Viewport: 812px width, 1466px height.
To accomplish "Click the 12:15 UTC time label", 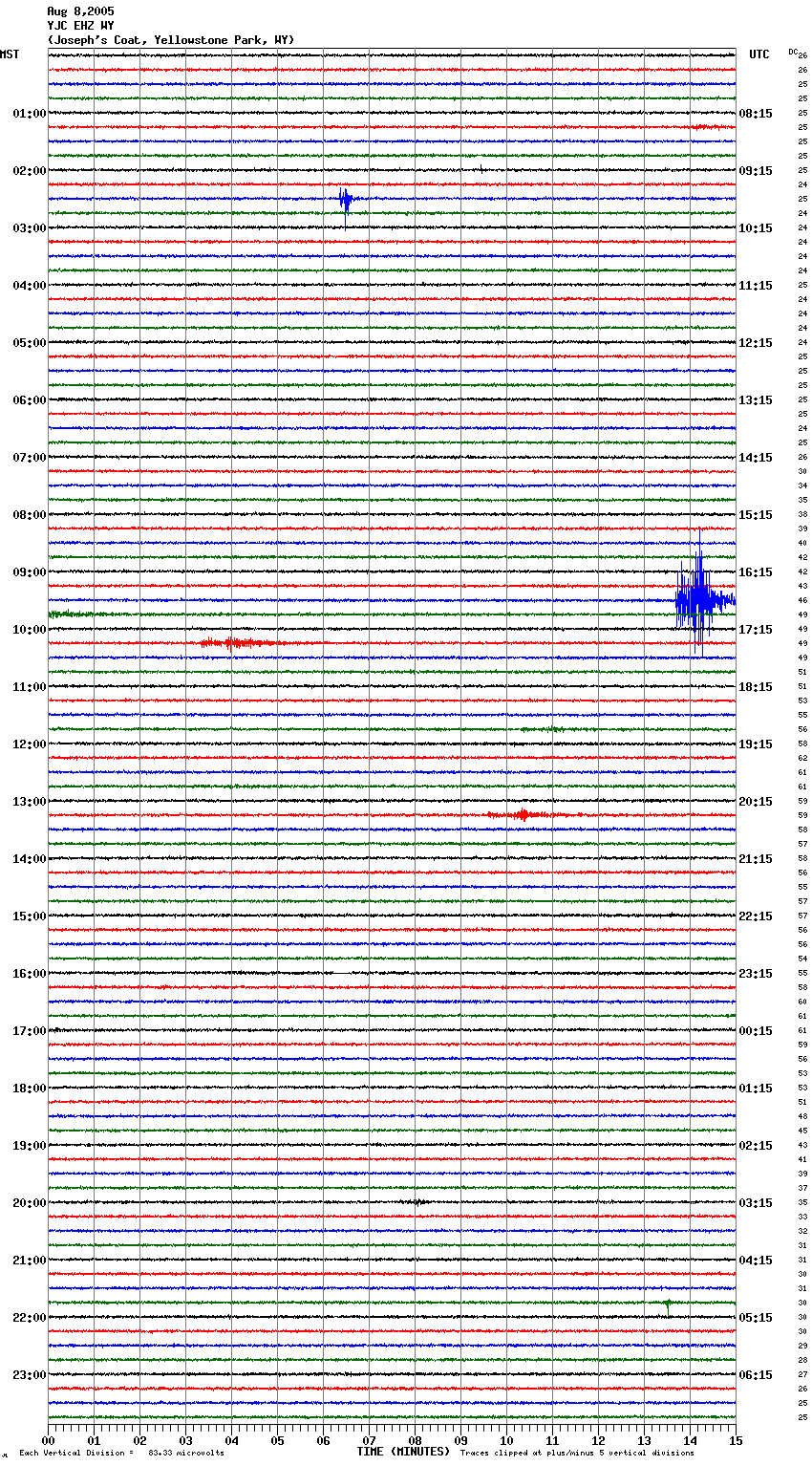I will click(756, 343).
